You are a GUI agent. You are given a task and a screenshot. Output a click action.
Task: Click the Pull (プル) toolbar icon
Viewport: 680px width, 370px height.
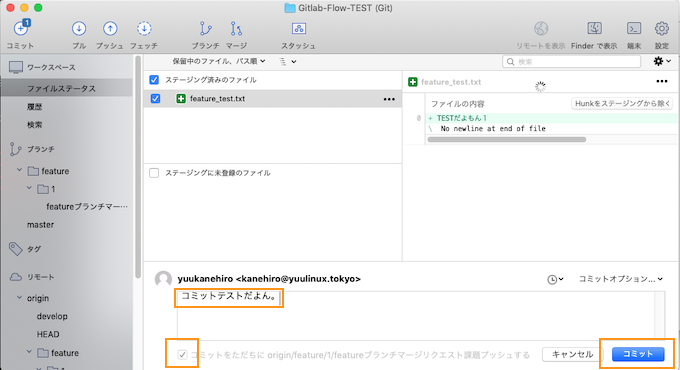pyautogui.click(x=79, y=29)
